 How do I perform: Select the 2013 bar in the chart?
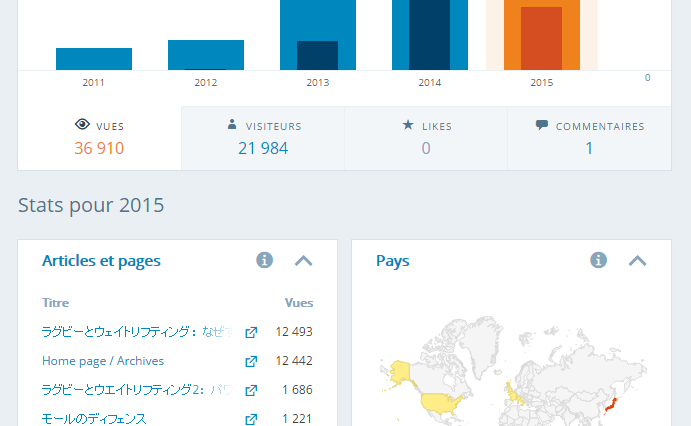(x=318, y=35)
